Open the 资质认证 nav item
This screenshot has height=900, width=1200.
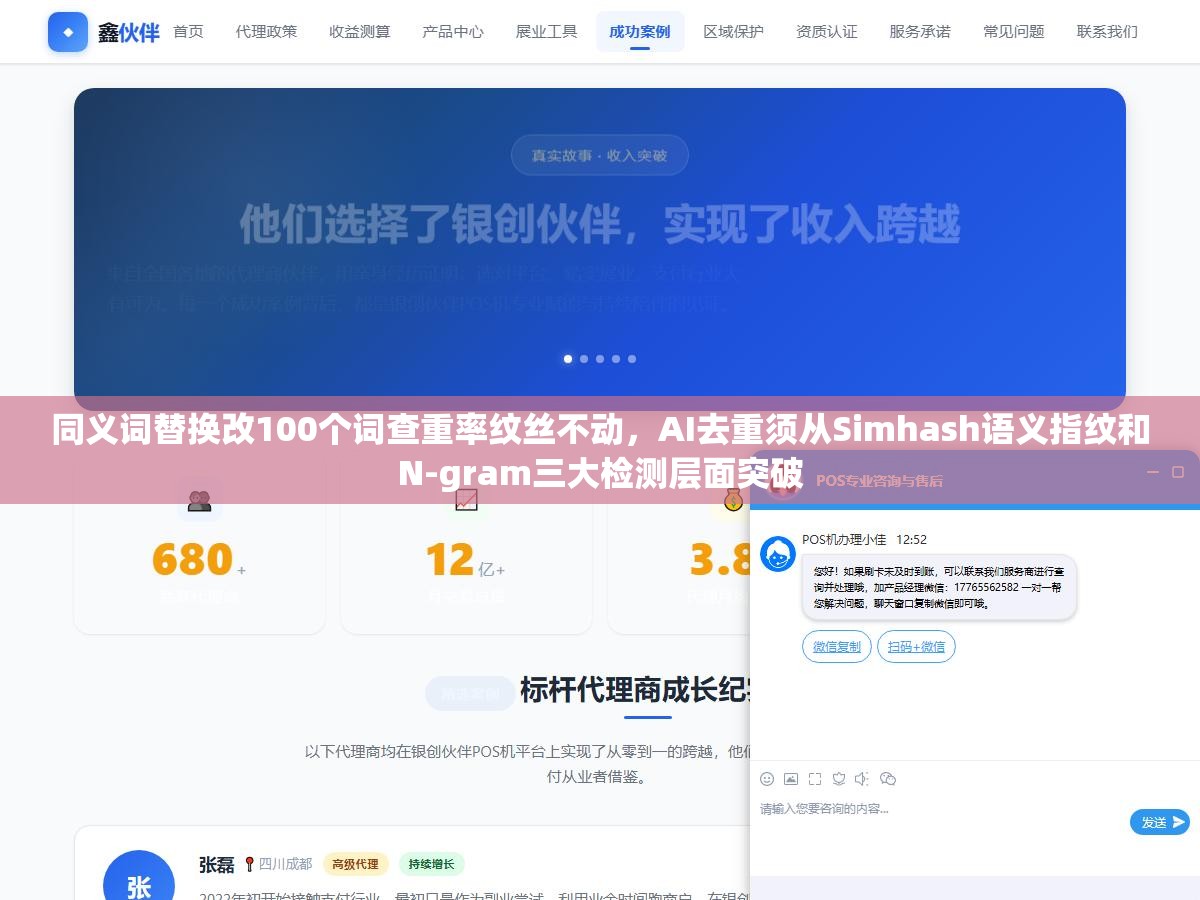click(x=827, y=32)
